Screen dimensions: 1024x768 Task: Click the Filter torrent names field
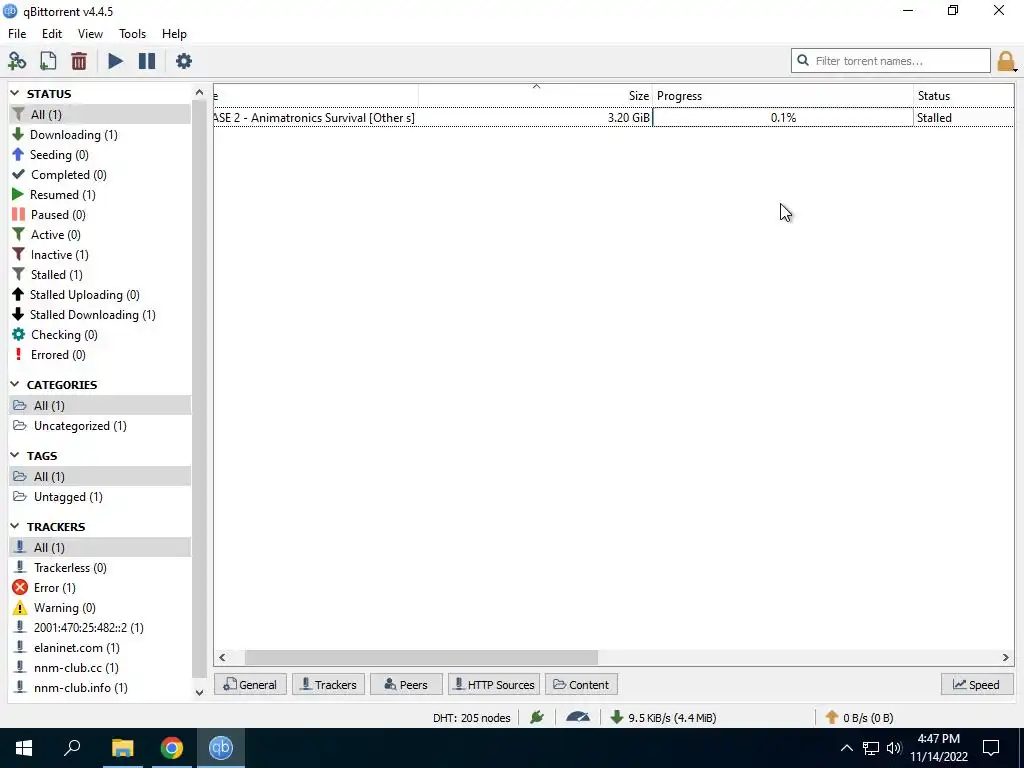pyautogui.click(x=891, y=61)
